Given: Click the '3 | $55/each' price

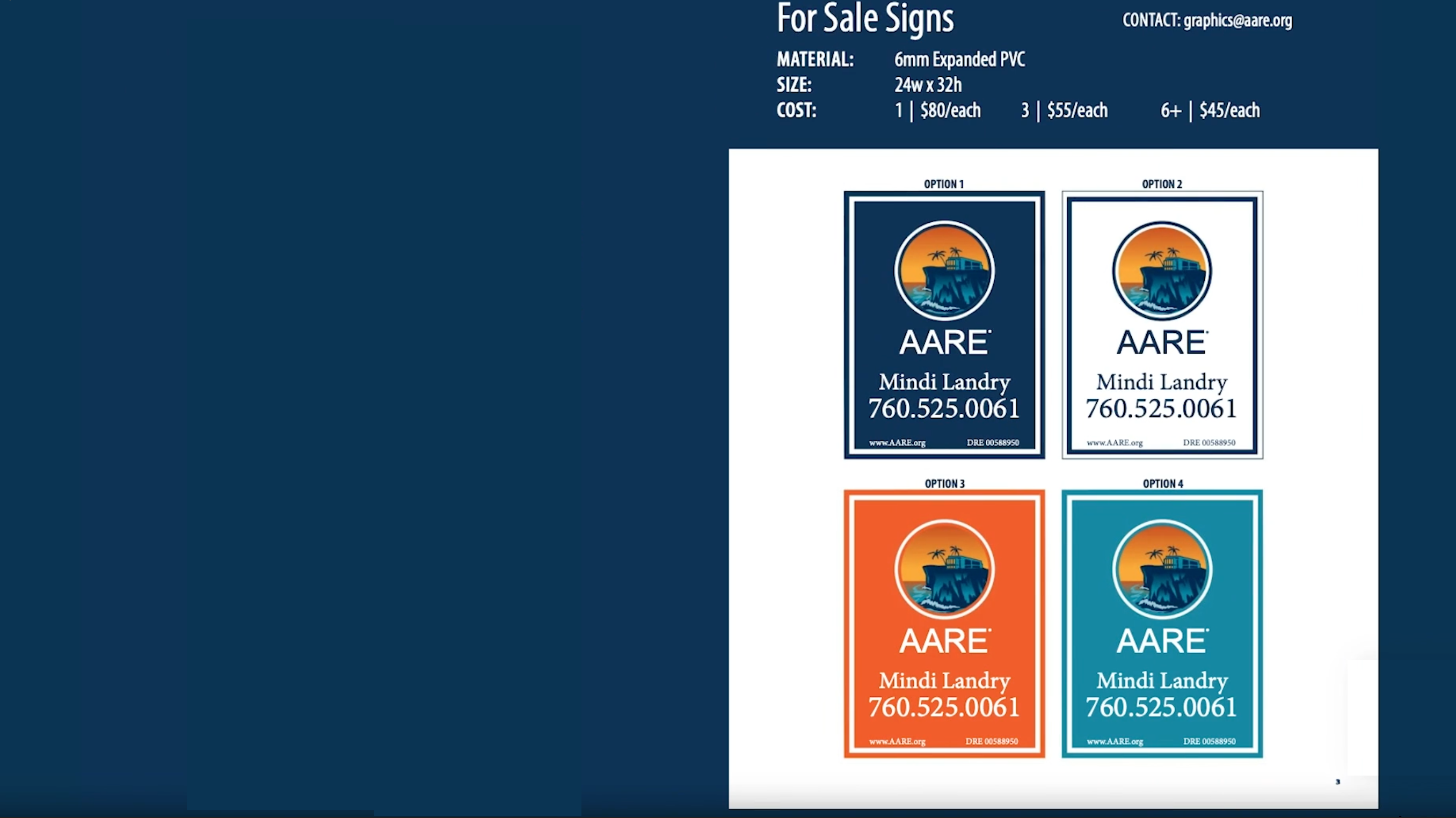Looking at the screenshot, I should pyautogui.click(x=1064, y=110).
